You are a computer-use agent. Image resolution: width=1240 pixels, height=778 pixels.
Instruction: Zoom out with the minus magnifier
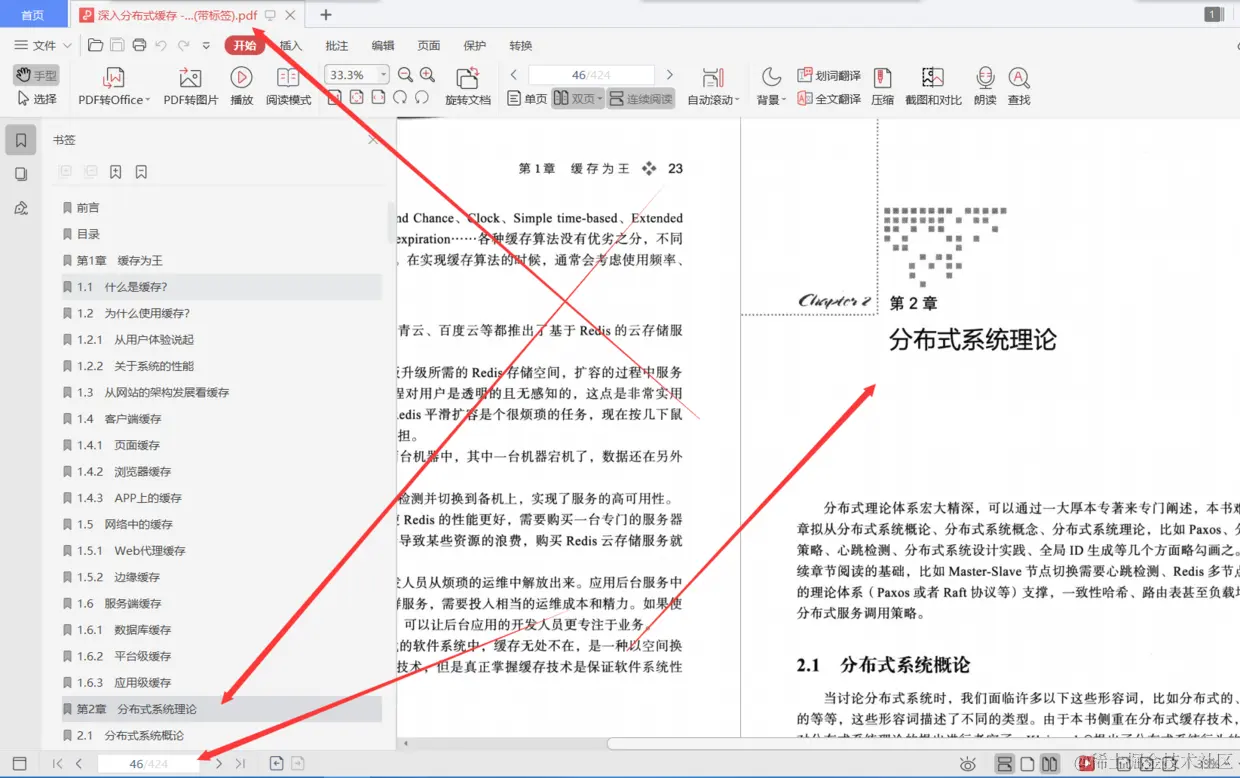click(405, 75)
